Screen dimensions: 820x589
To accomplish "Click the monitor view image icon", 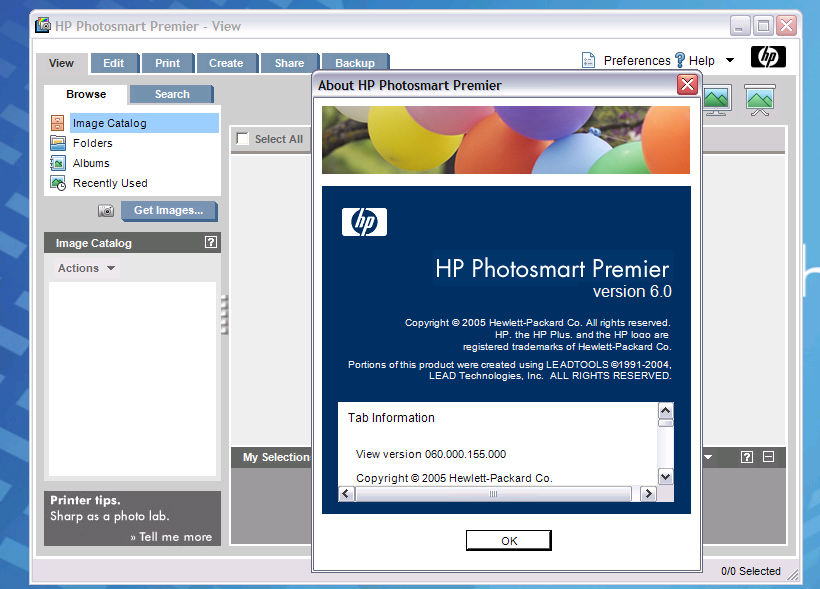I will pos(716,99).
